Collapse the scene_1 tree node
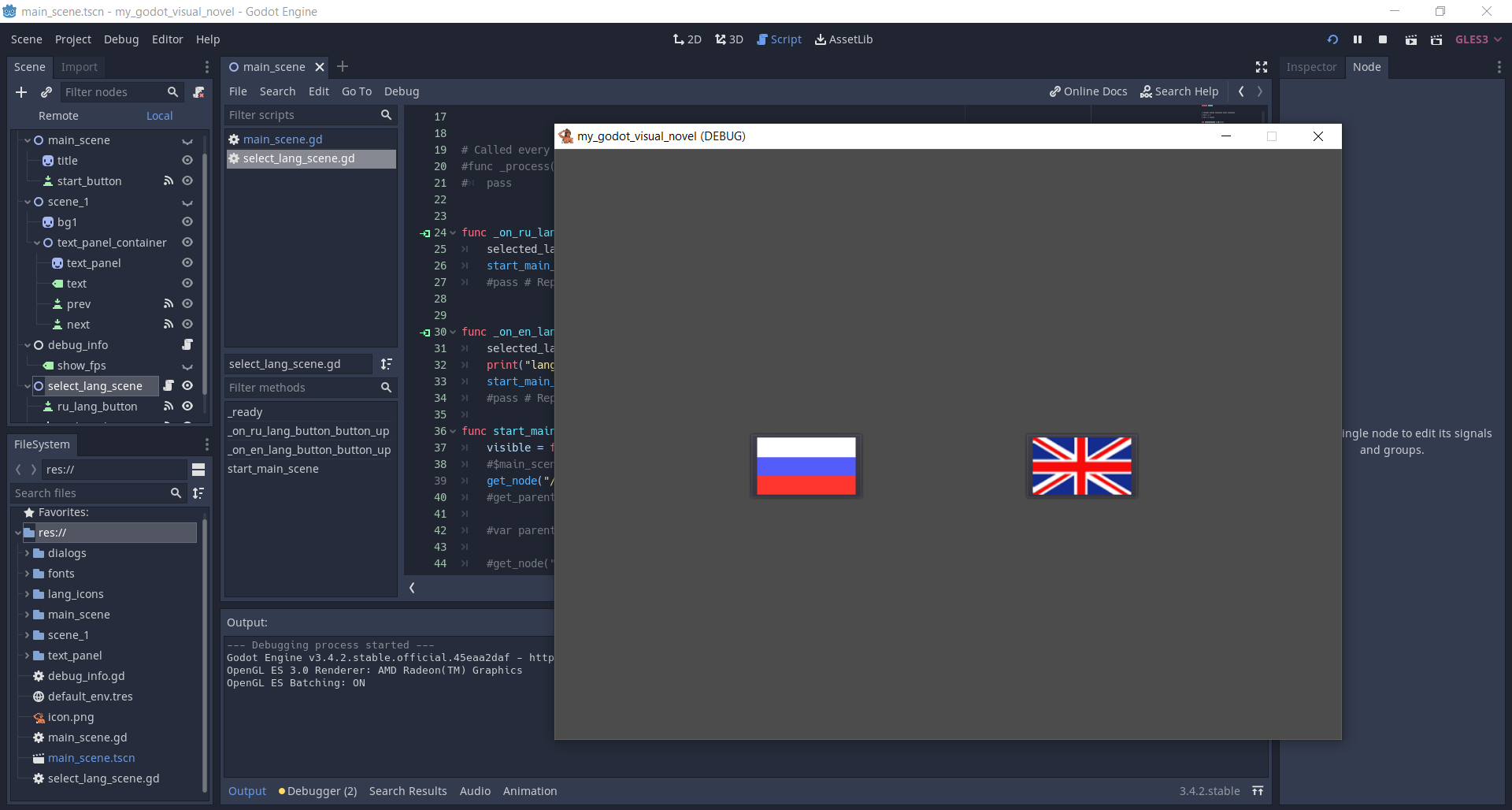The height and width of the screenshot is (810, 1512). point(28,202)
